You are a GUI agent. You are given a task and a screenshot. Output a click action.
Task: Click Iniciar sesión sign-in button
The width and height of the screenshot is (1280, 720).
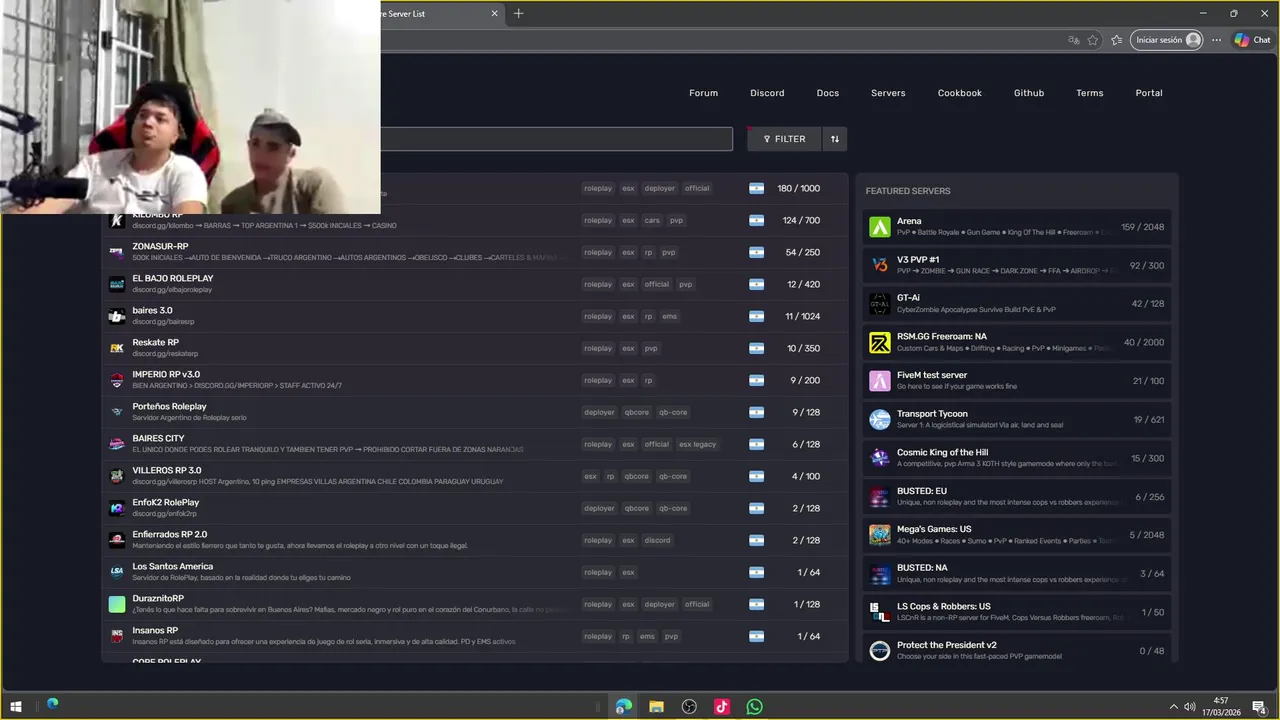1166,40
